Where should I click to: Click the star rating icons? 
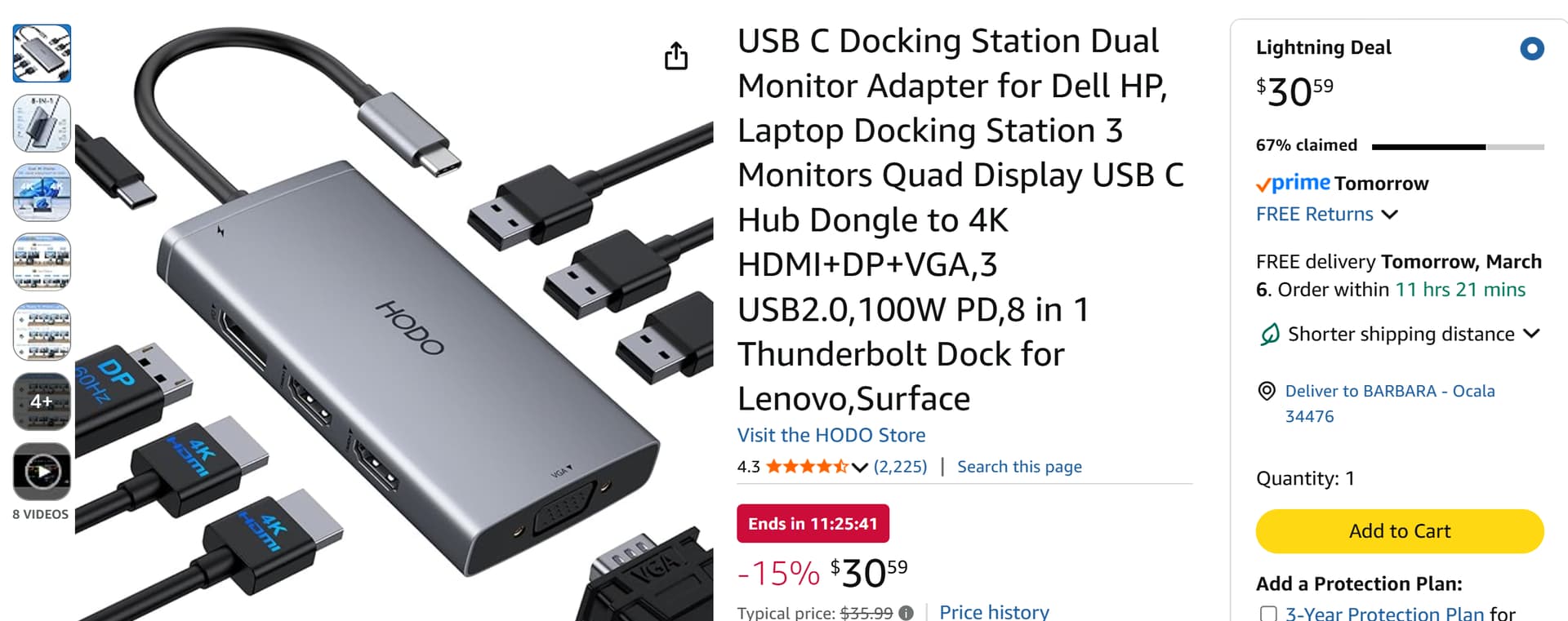[x=806, y=467]
